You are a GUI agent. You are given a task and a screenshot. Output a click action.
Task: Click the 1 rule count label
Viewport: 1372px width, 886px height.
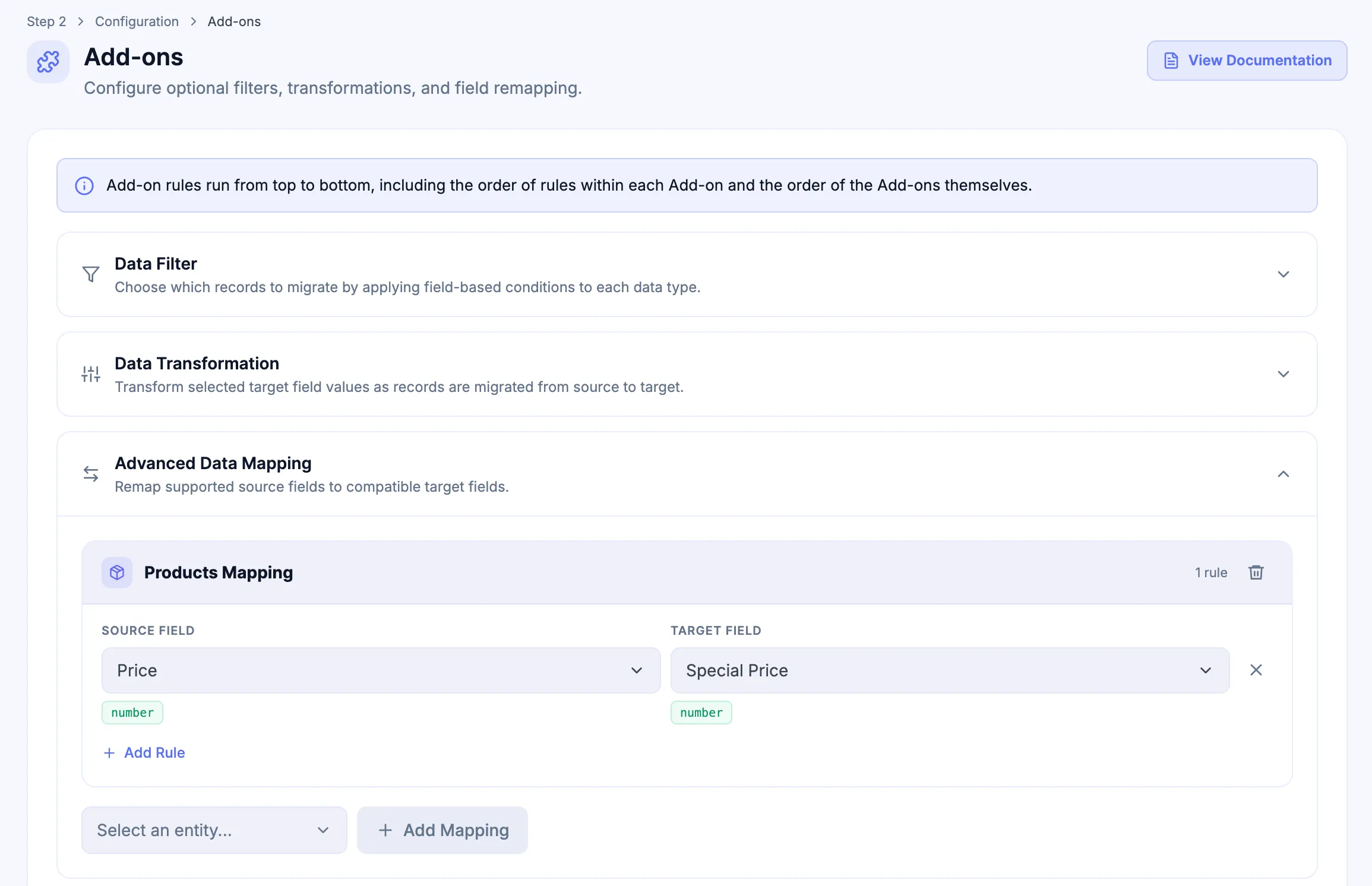pyautogui.click(x=1211, y=572)
